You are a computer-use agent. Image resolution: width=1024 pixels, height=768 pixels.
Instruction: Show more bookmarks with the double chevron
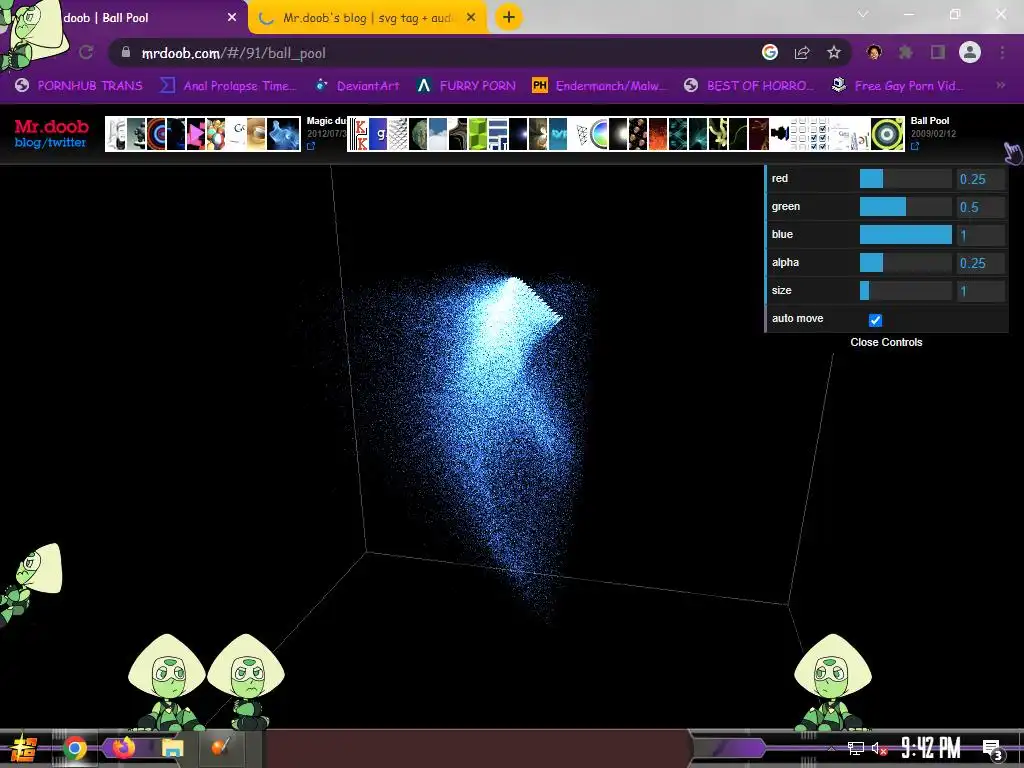click(1000, 85)
